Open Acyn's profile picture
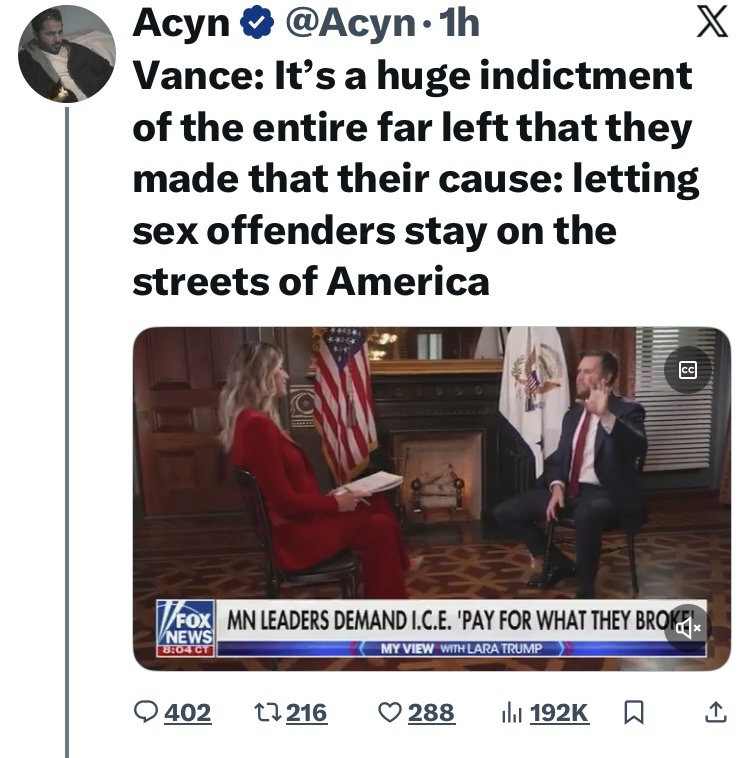The width and height of the screenshot is (750, 758). point(67,54)
